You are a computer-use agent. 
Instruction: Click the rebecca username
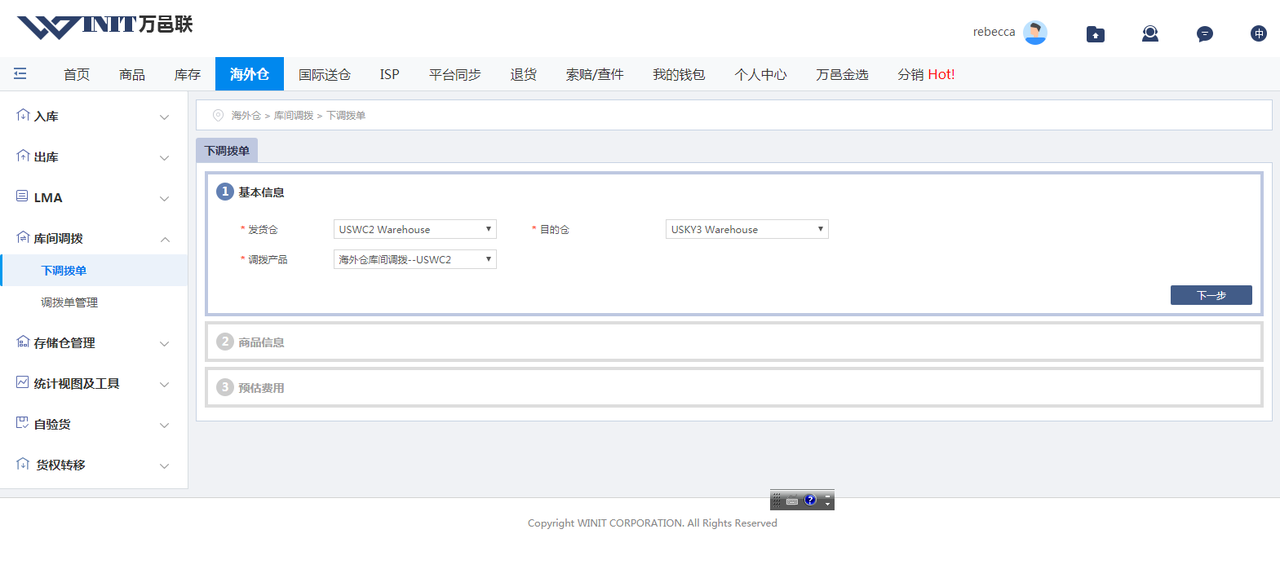pyautogui.click(x=994, y=32)
